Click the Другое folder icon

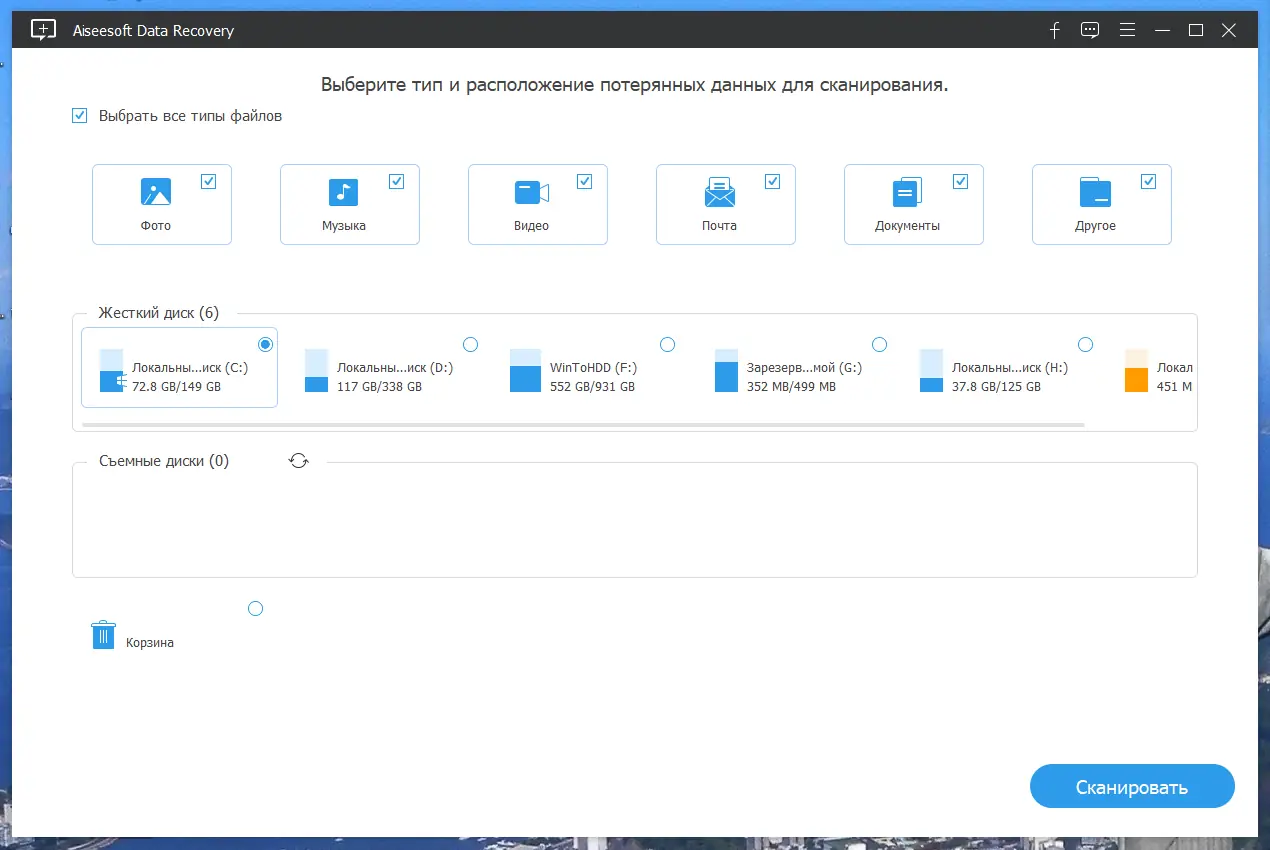(1095, 192)
